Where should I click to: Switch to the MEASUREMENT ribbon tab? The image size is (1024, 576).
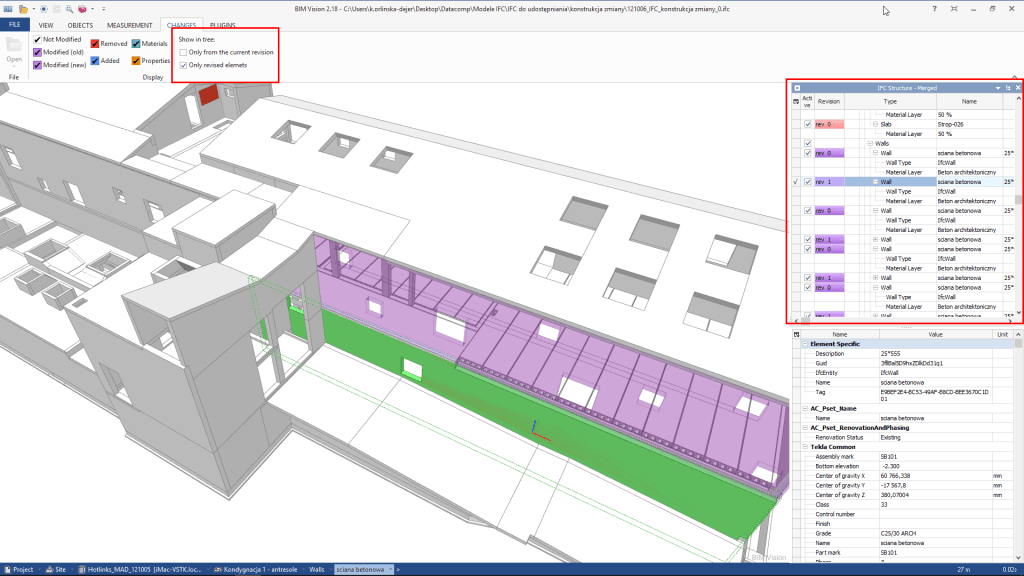[129, 24]
